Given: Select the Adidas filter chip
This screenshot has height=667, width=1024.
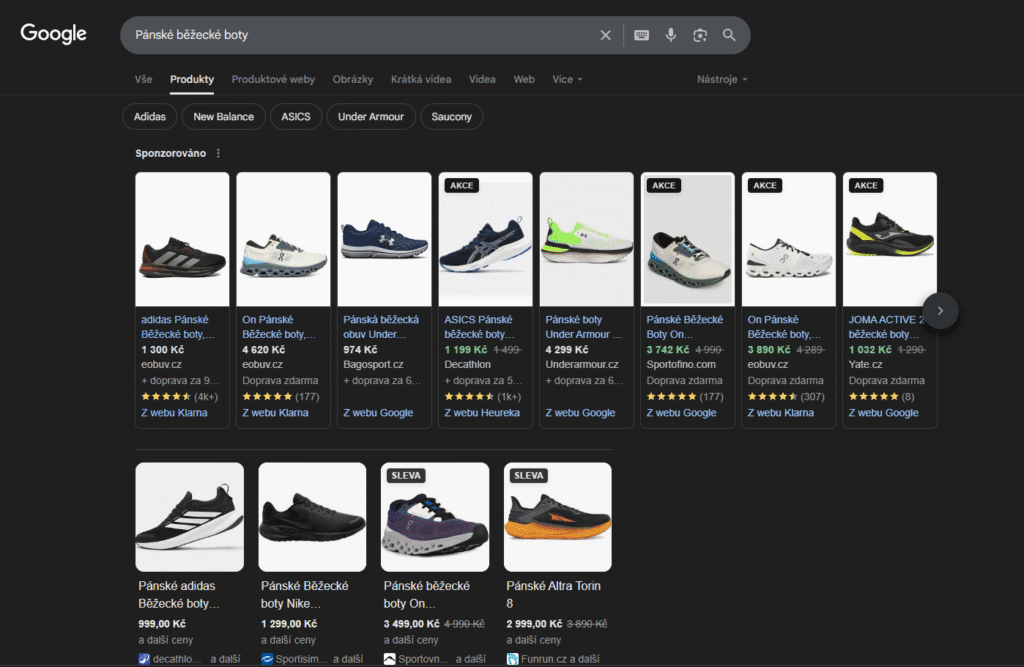Looking at the screenshot, I should pyautogui.click(x=150, y=117).
